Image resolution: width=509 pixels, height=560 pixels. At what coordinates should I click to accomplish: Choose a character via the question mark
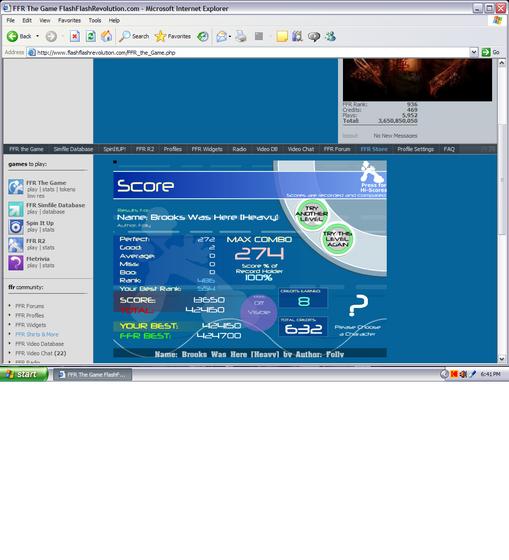coord(358,306)
